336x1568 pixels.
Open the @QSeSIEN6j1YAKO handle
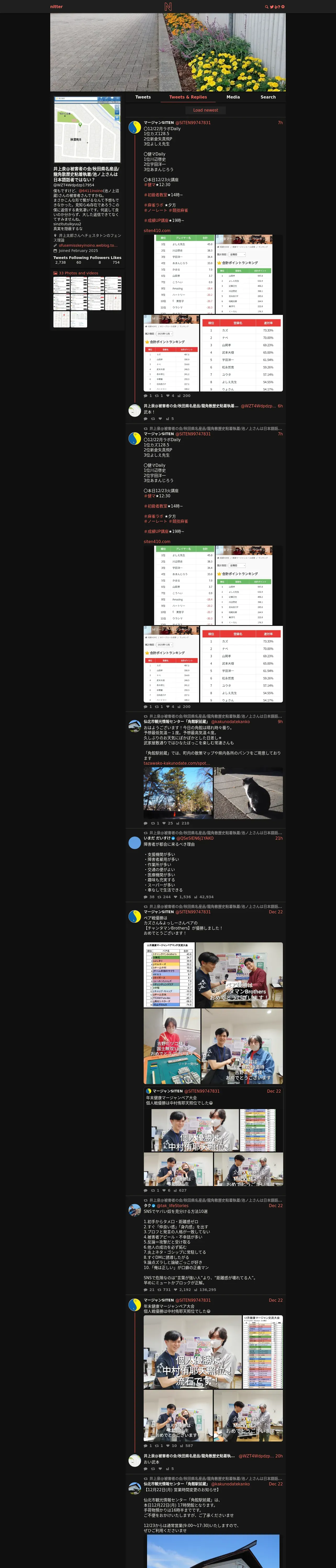(195, 838)
